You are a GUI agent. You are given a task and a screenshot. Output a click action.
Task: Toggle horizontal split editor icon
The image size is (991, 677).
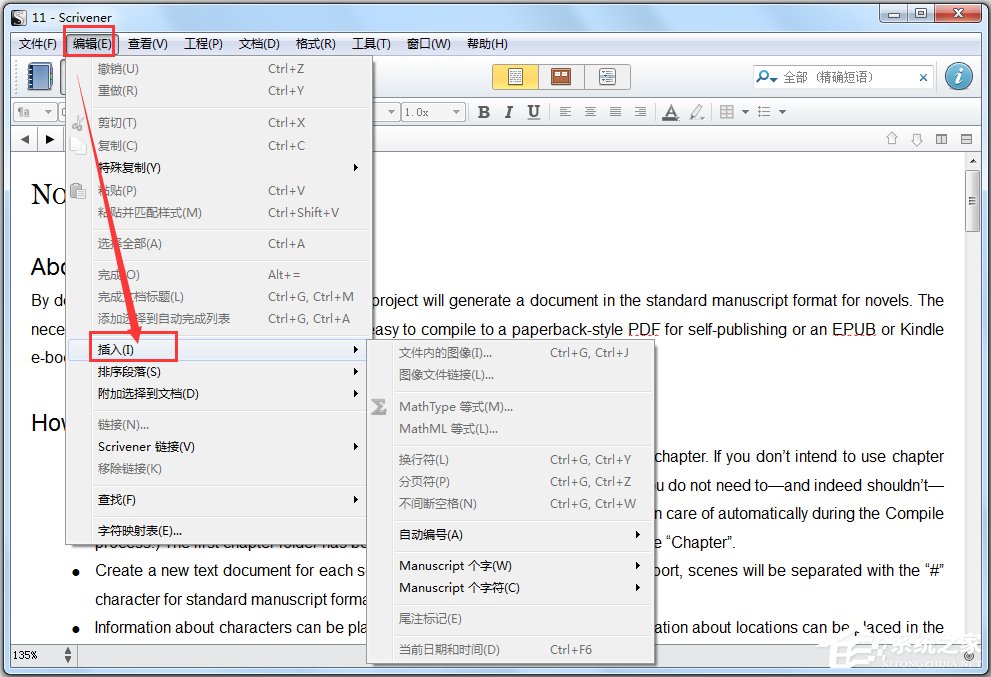(x=966, y=138)
